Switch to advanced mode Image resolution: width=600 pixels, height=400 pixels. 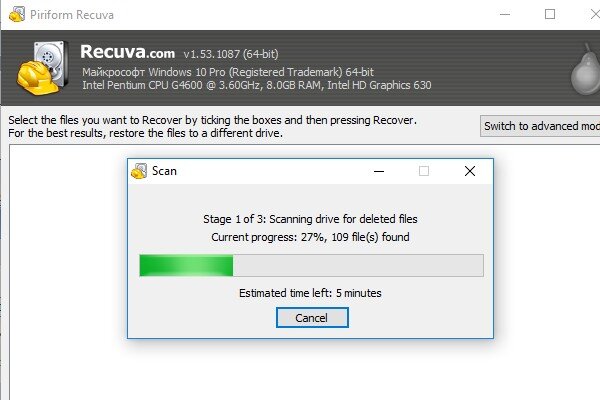point(540,126)
